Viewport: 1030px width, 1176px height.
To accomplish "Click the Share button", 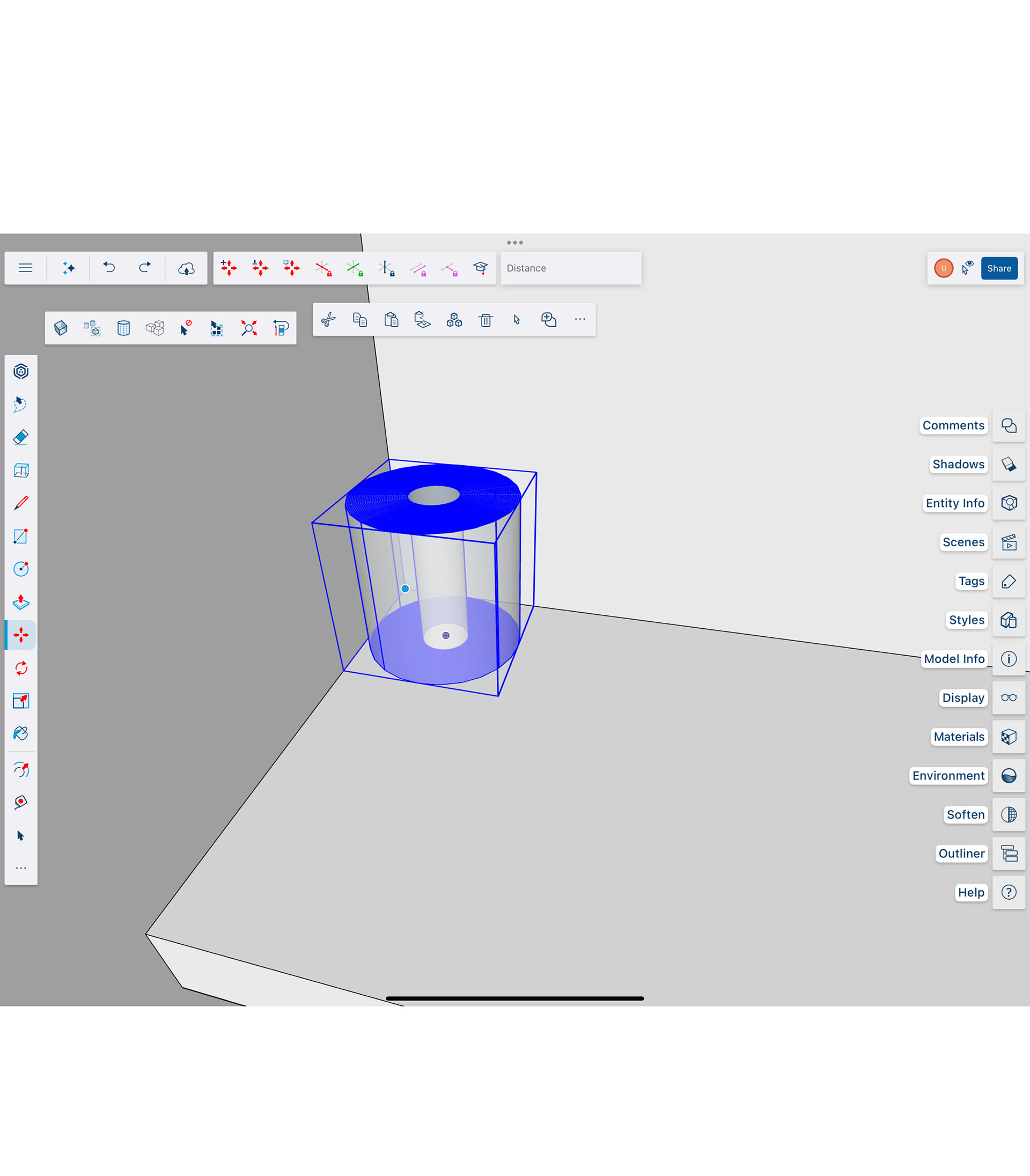I will (x=999, y=268).
